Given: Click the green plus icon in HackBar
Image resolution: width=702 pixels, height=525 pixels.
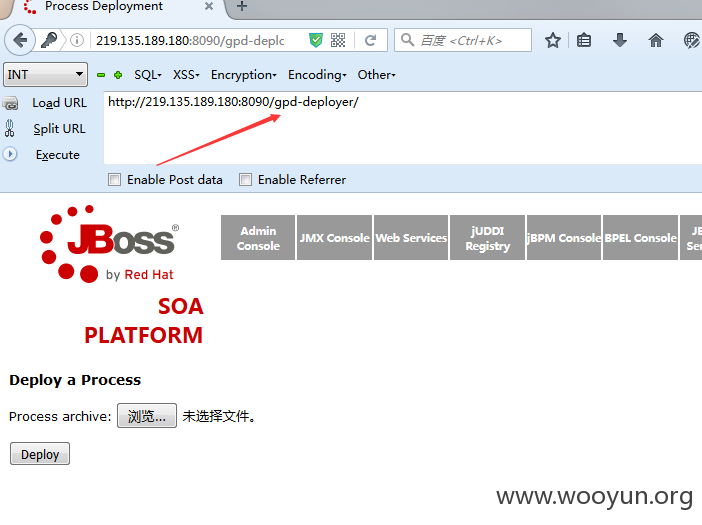Looking at the screenshot, I should 118,75.
